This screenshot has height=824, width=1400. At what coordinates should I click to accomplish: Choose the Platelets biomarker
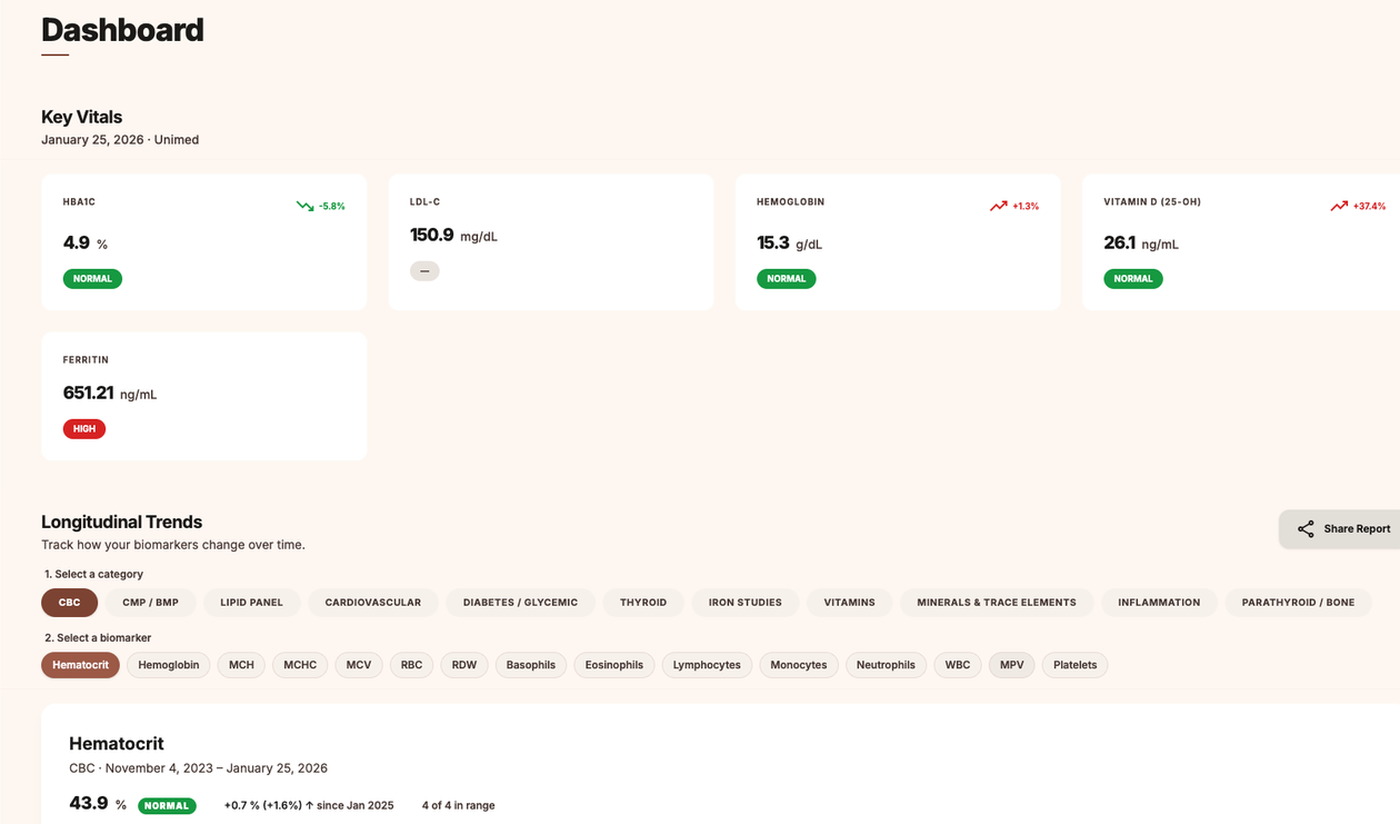1075,665
